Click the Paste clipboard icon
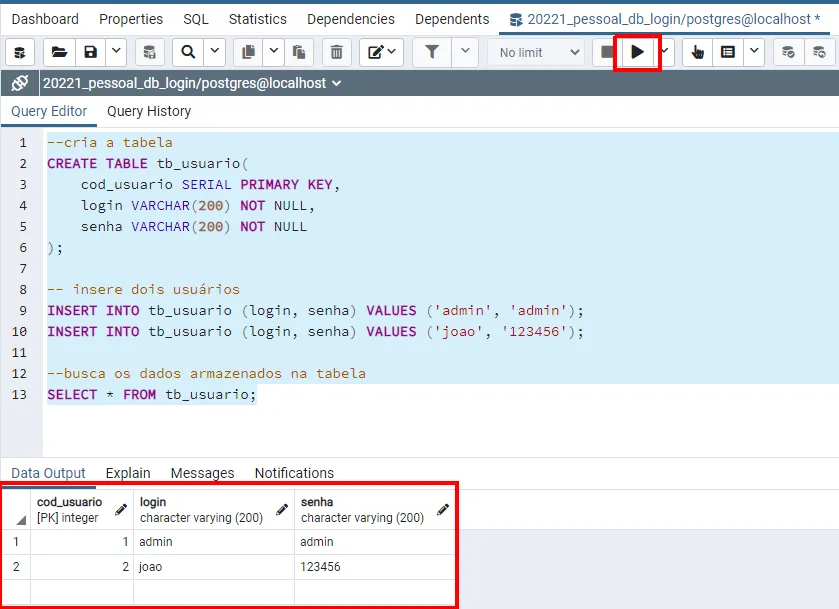Screen dimensions: 839x609 (x=299, y=52)
